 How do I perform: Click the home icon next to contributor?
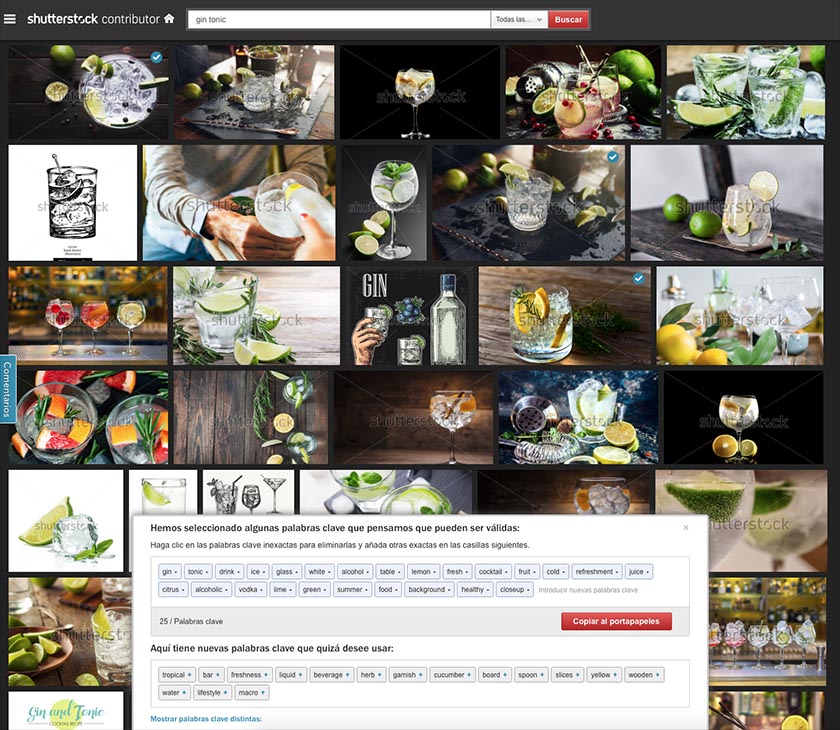(169, 19)
